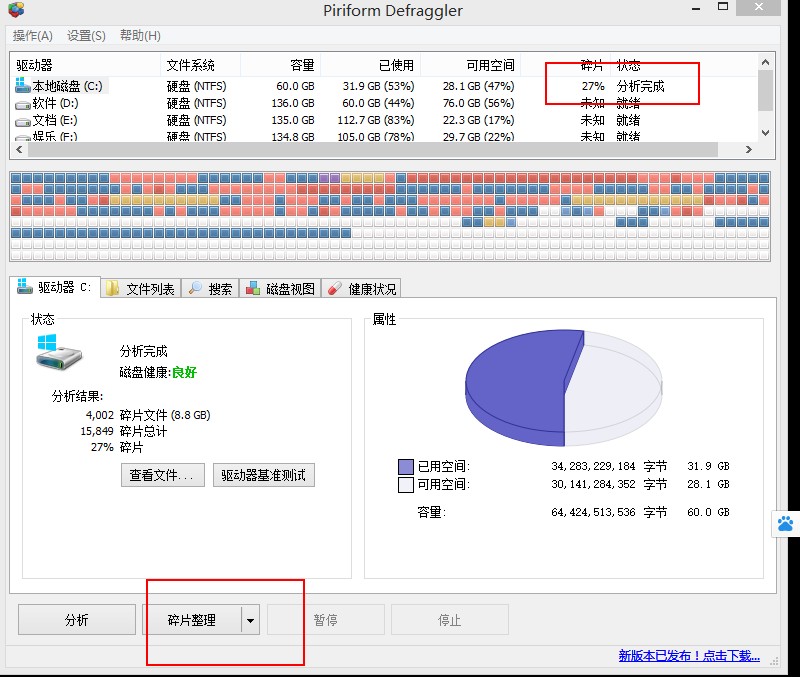Image resolution: width=800 pixels, height=677 pixels.
Task: Click the 27% fragmentation cell for C:
Action: [593, 86]
